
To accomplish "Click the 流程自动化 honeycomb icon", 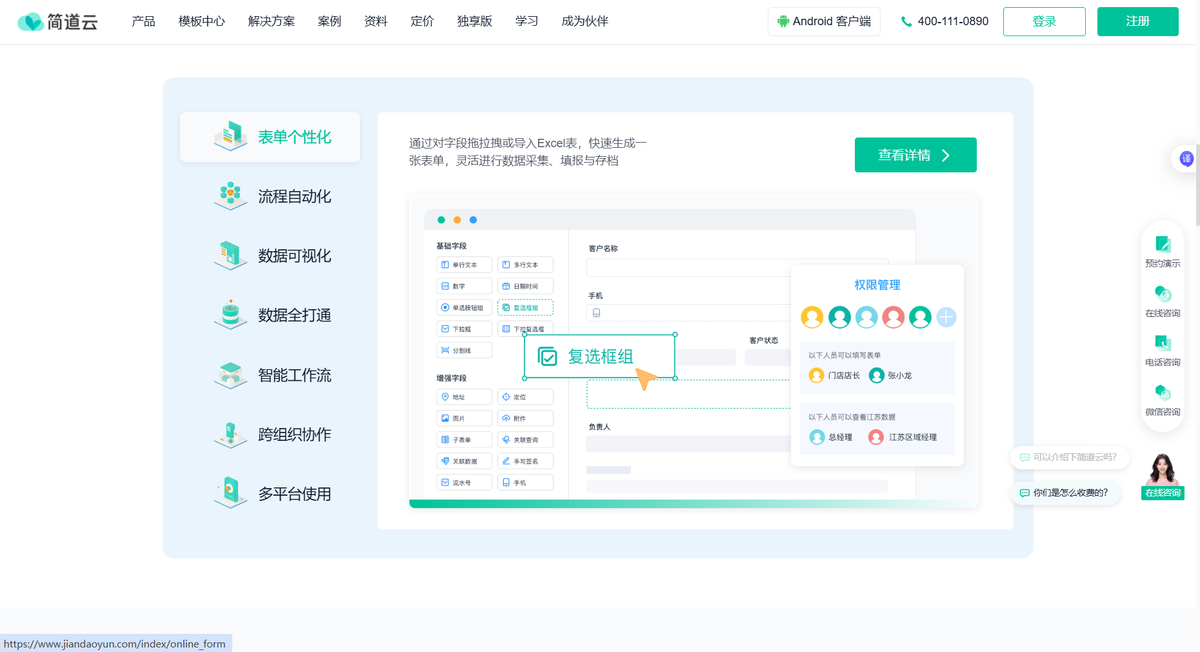I will point(230,195).
